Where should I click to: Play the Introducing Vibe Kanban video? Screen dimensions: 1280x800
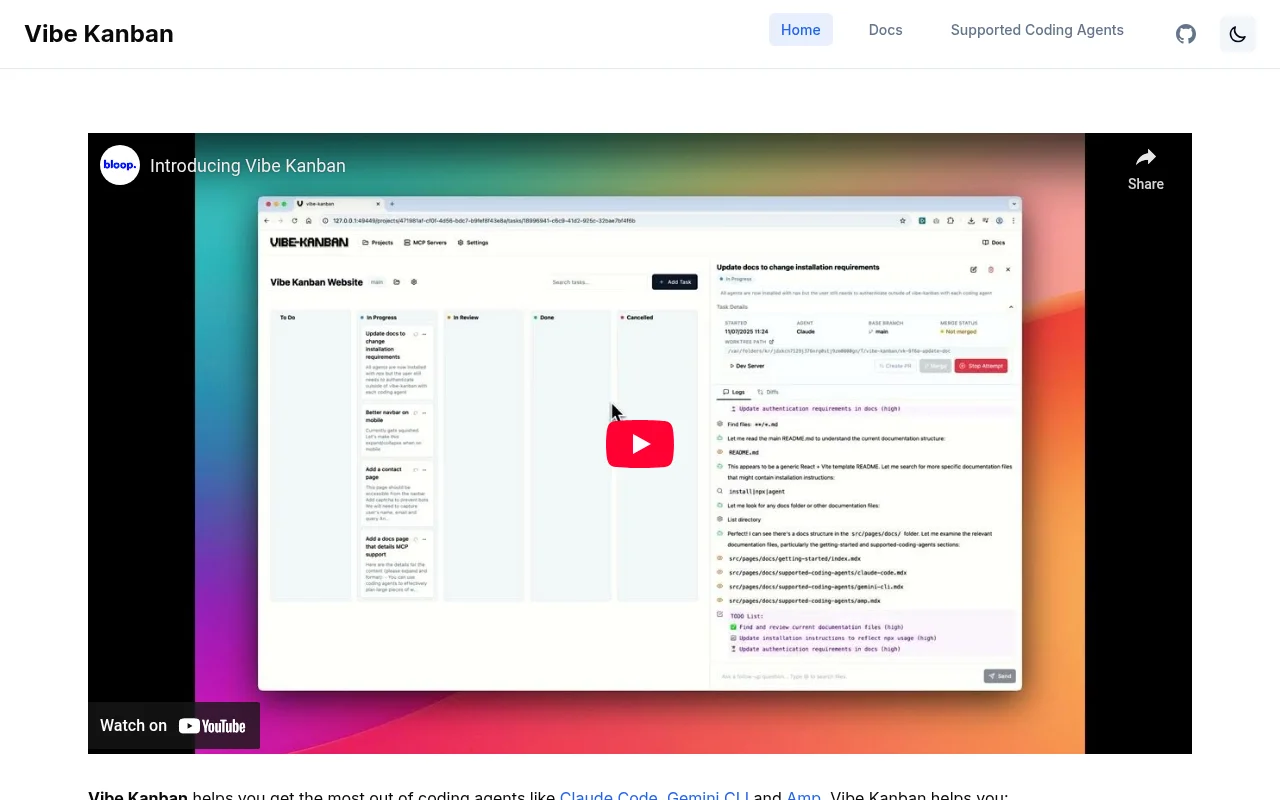640,444
